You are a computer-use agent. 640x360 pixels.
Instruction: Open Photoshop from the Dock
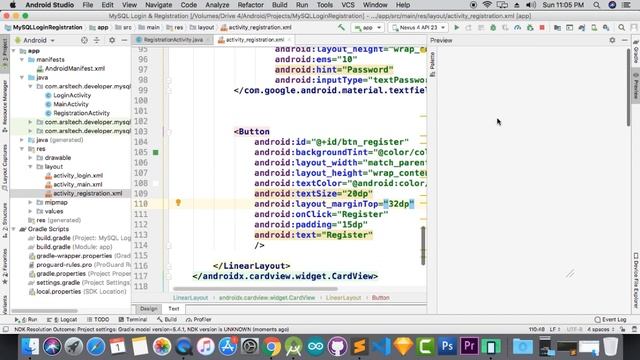(x=447, y=347)
